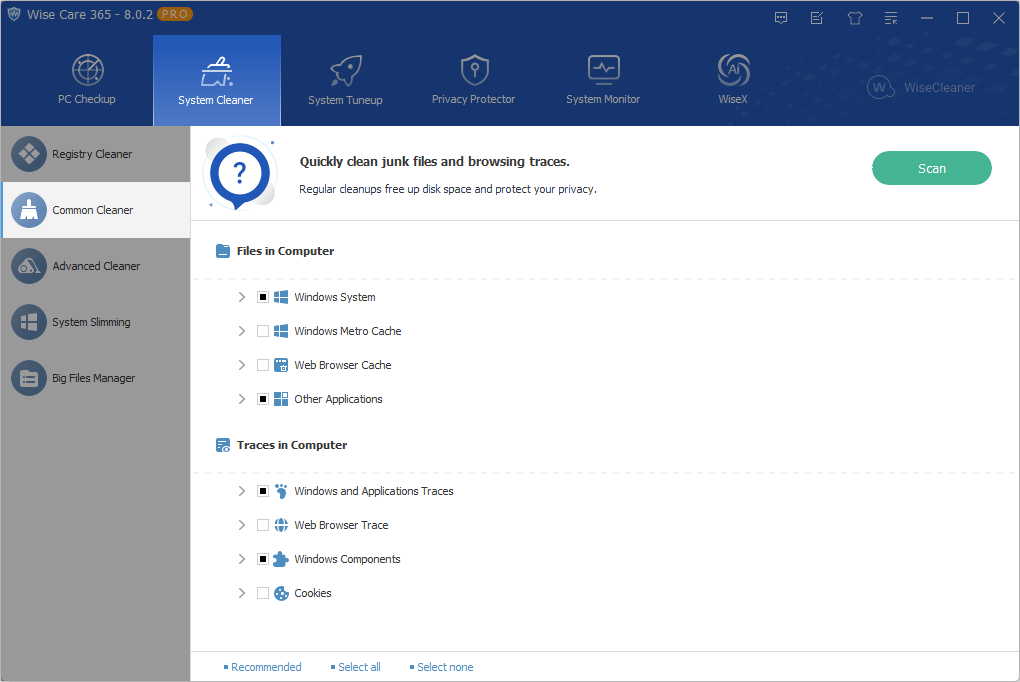
Task: Open the PC Checkup radar icon
Action: coord(87,70)
